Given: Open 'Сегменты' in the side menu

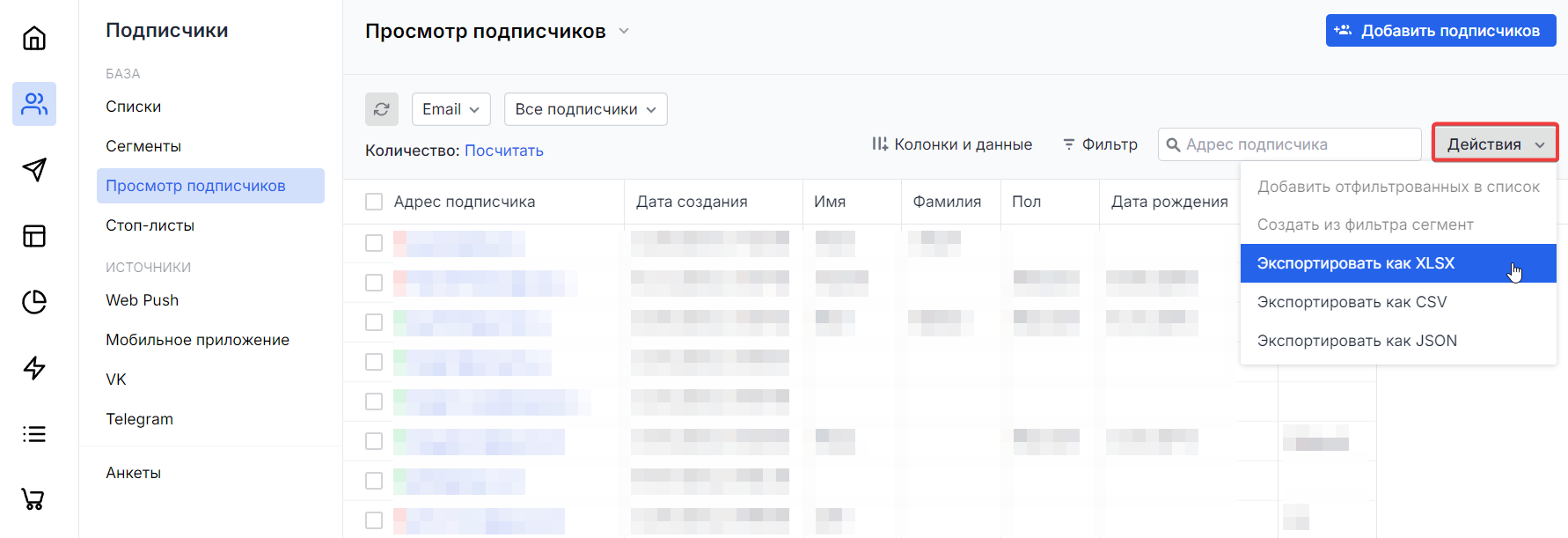Looking at the screenshot, I should click(x=143, y=146).
